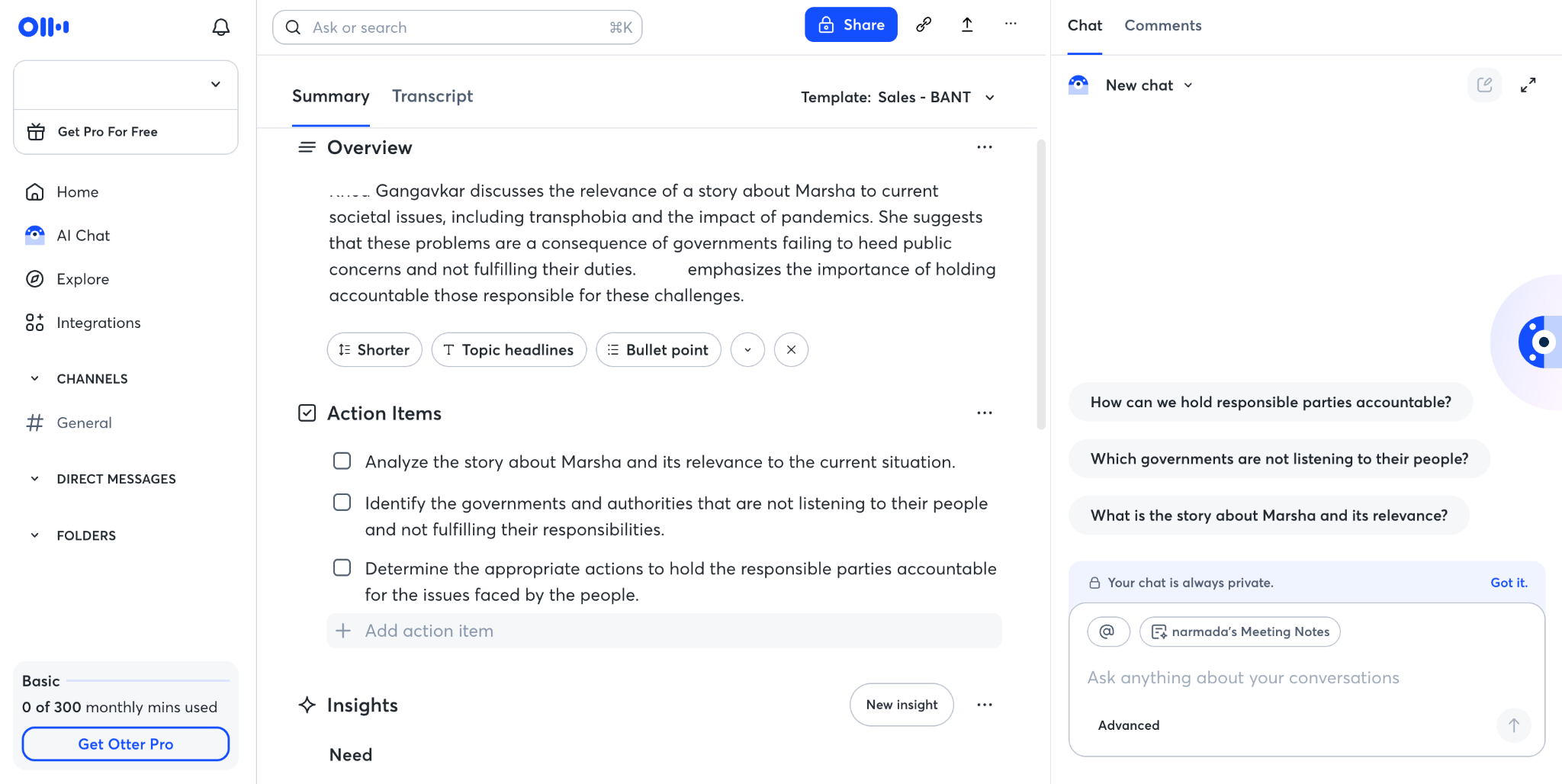Image resolution: width=1562 pixels, height=784 pixels.
Task: Copy link using the chain icon
Action: 924,24
